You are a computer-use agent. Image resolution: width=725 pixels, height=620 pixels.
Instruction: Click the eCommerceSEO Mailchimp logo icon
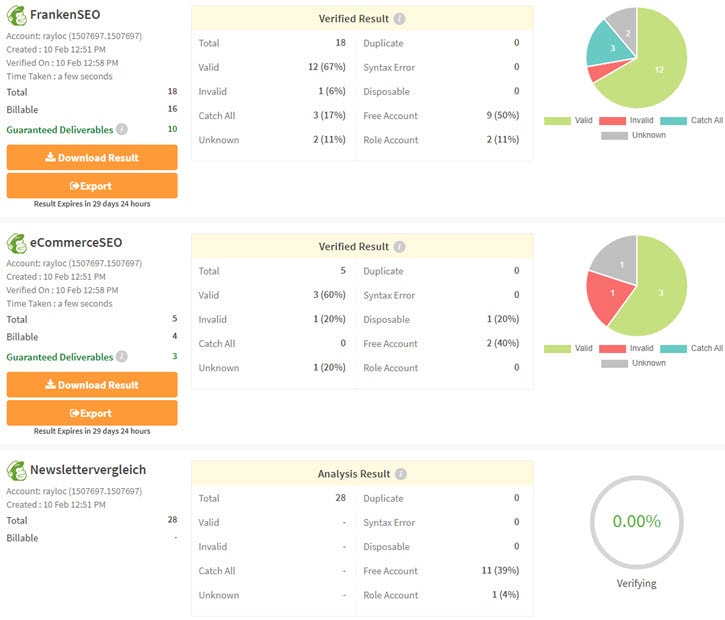click(17, 243)
